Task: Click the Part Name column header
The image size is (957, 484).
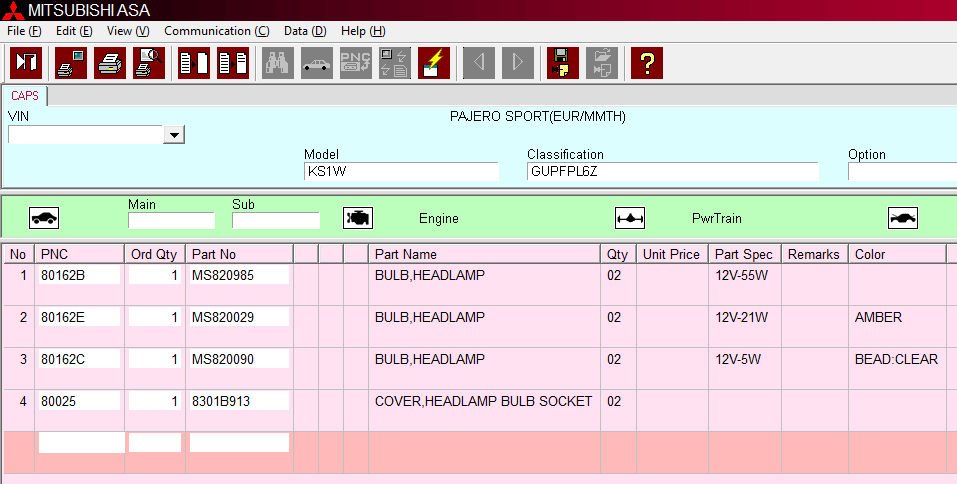Action: [x=485, y=255]
